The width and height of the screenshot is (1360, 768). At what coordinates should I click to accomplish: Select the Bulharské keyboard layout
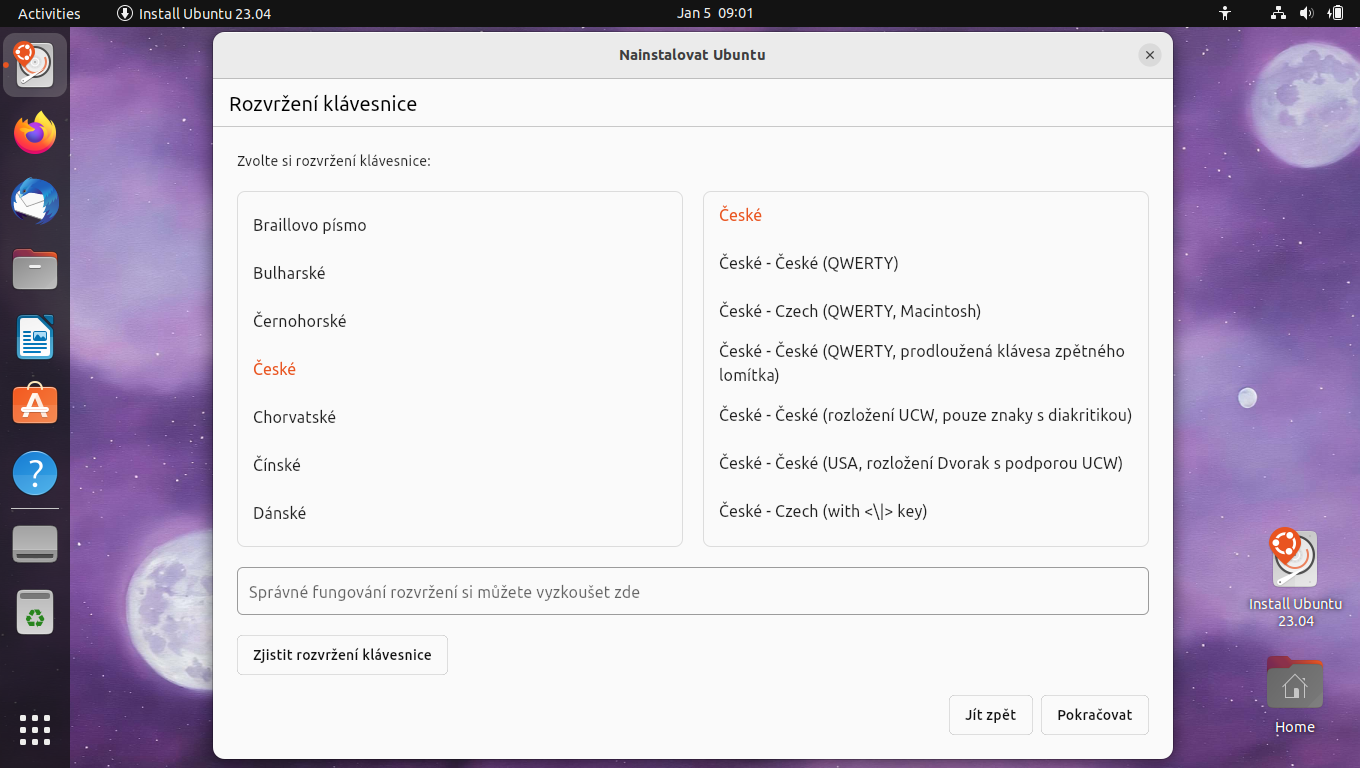(x=288, y=272)
